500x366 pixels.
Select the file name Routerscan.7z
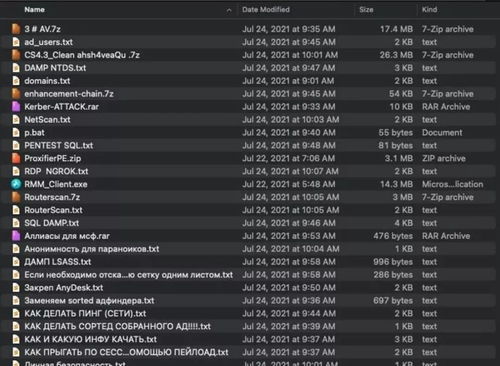pos(52,197)
